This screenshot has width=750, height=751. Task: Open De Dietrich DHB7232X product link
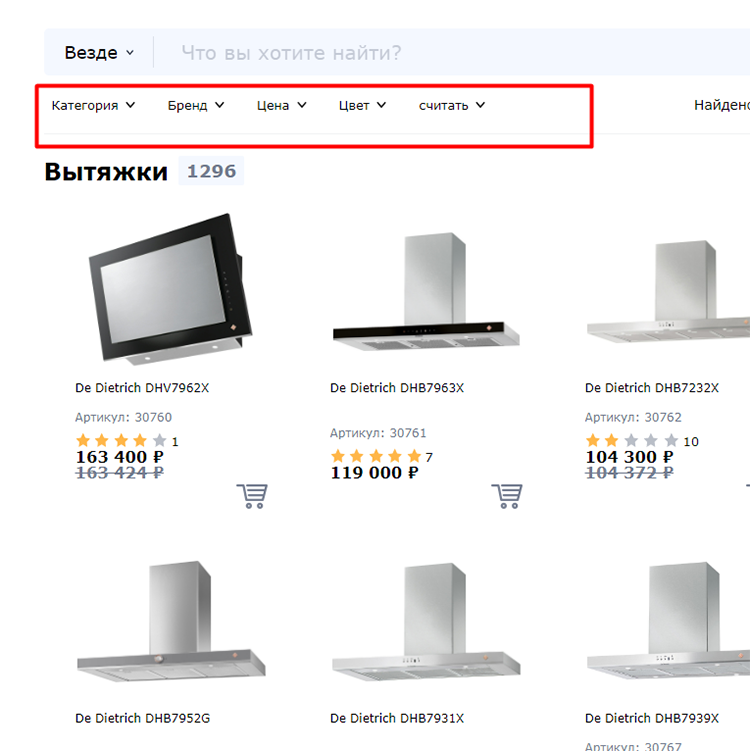click(x=652, y=387)
